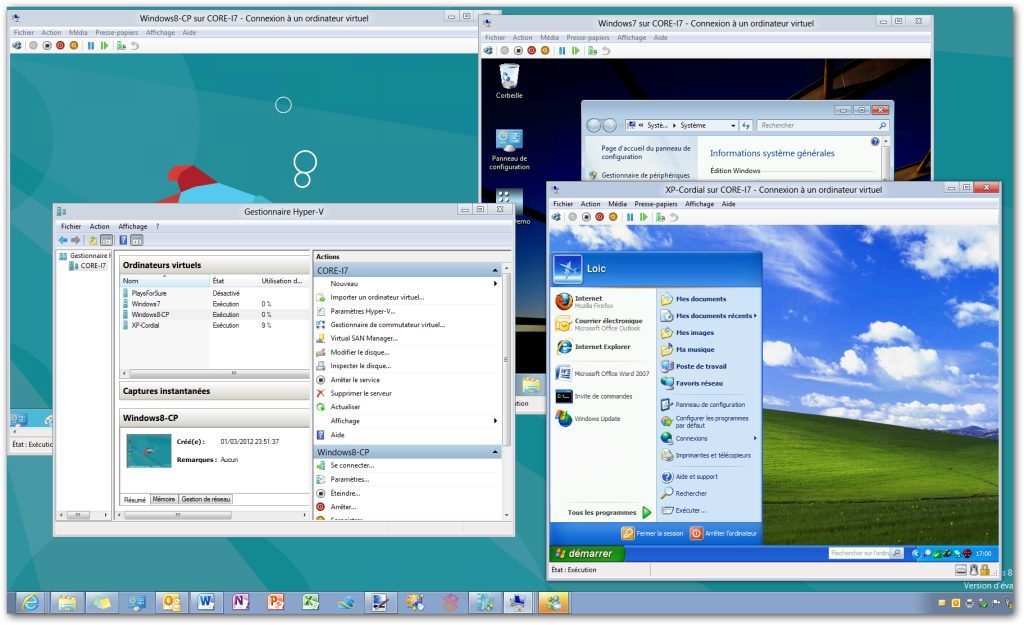Open Microsoft Office Word 2007 in XP menu
This screenshot has height=625, width=1024.
[x=603, y=374]
